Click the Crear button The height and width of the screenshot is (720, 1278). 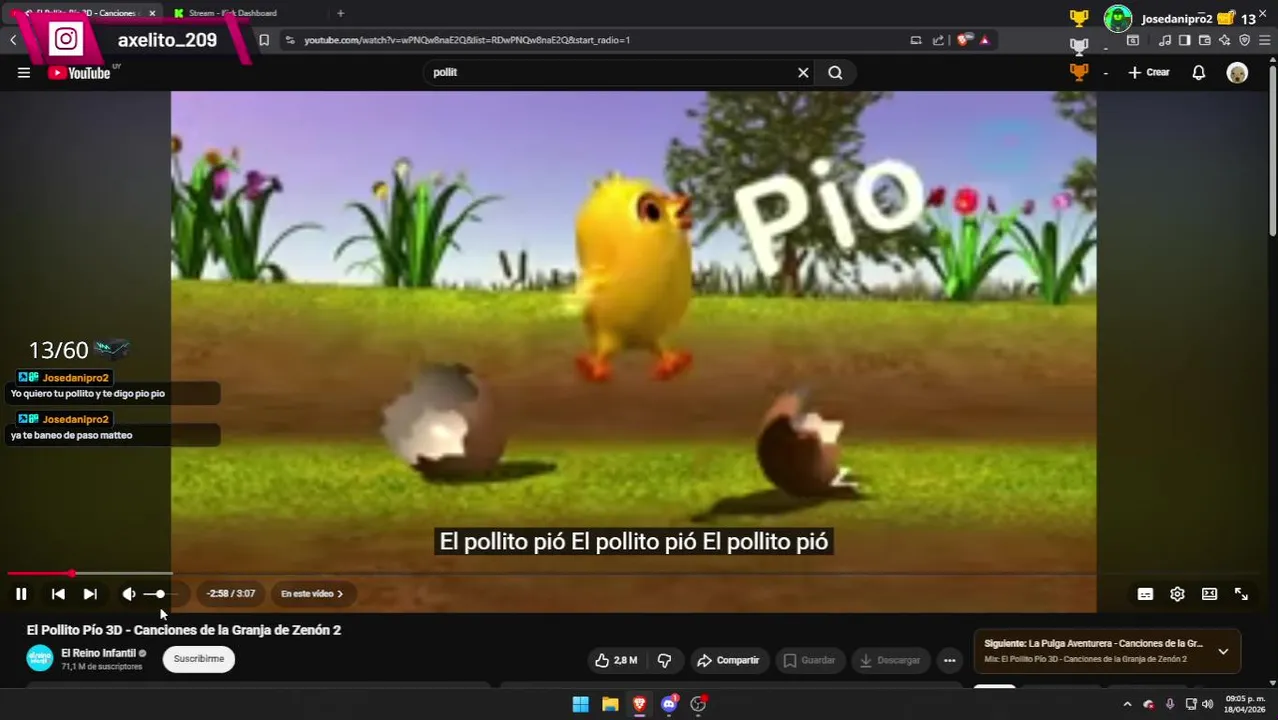pyautogui.click(x=1149, y=72)
